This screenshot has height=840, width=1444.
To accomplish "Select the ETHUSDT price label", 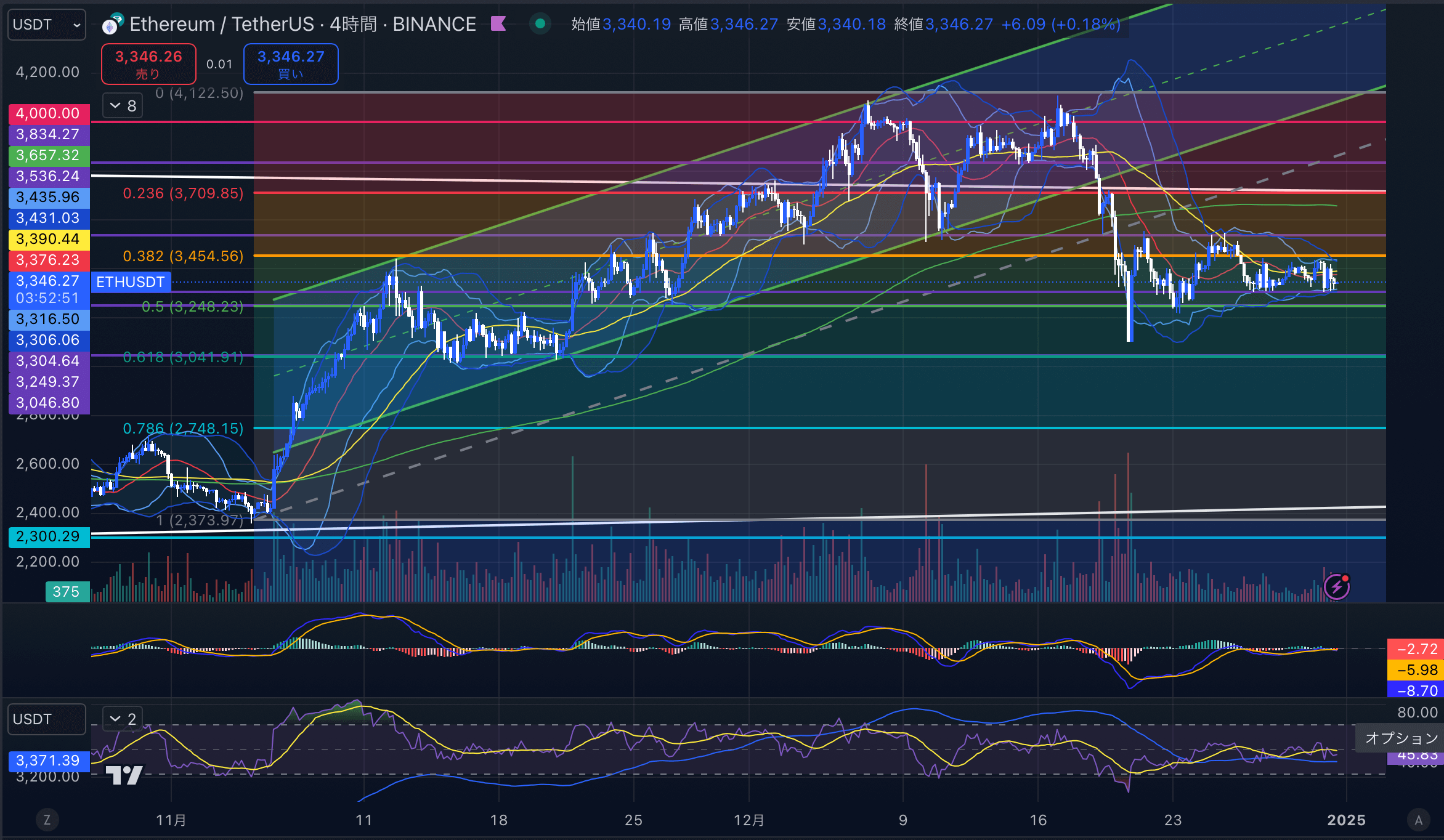I will (131, 282).
